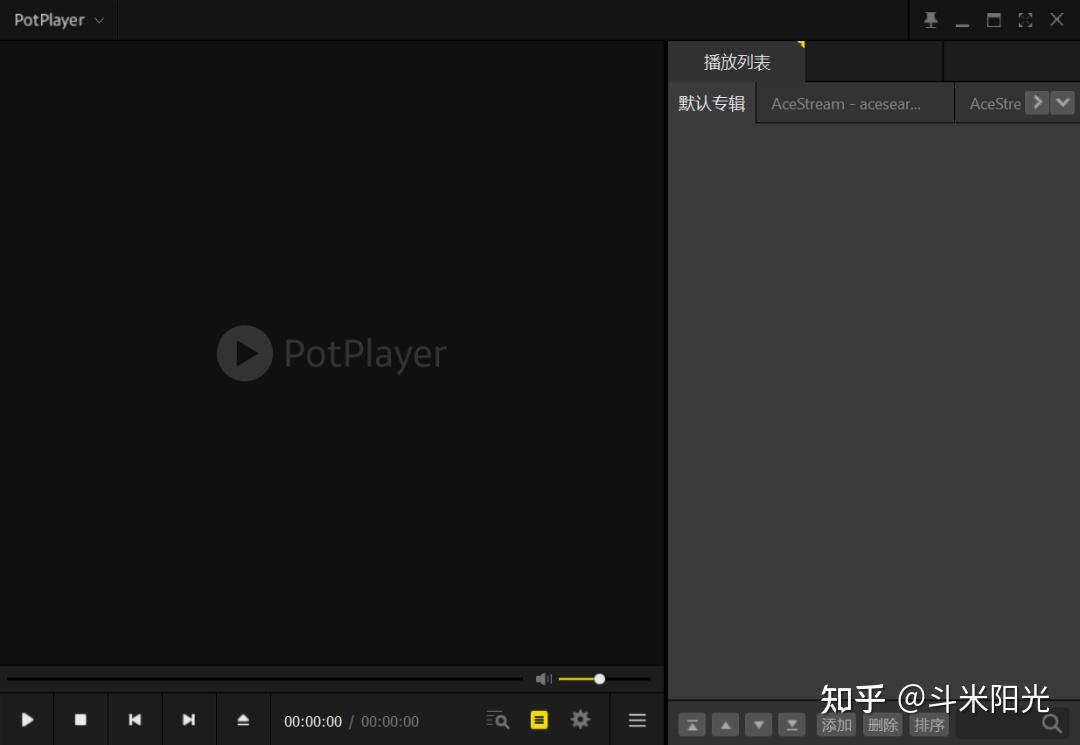
Task: Open the PotPlayer main menu dropdown
Action: pos(59,20)
